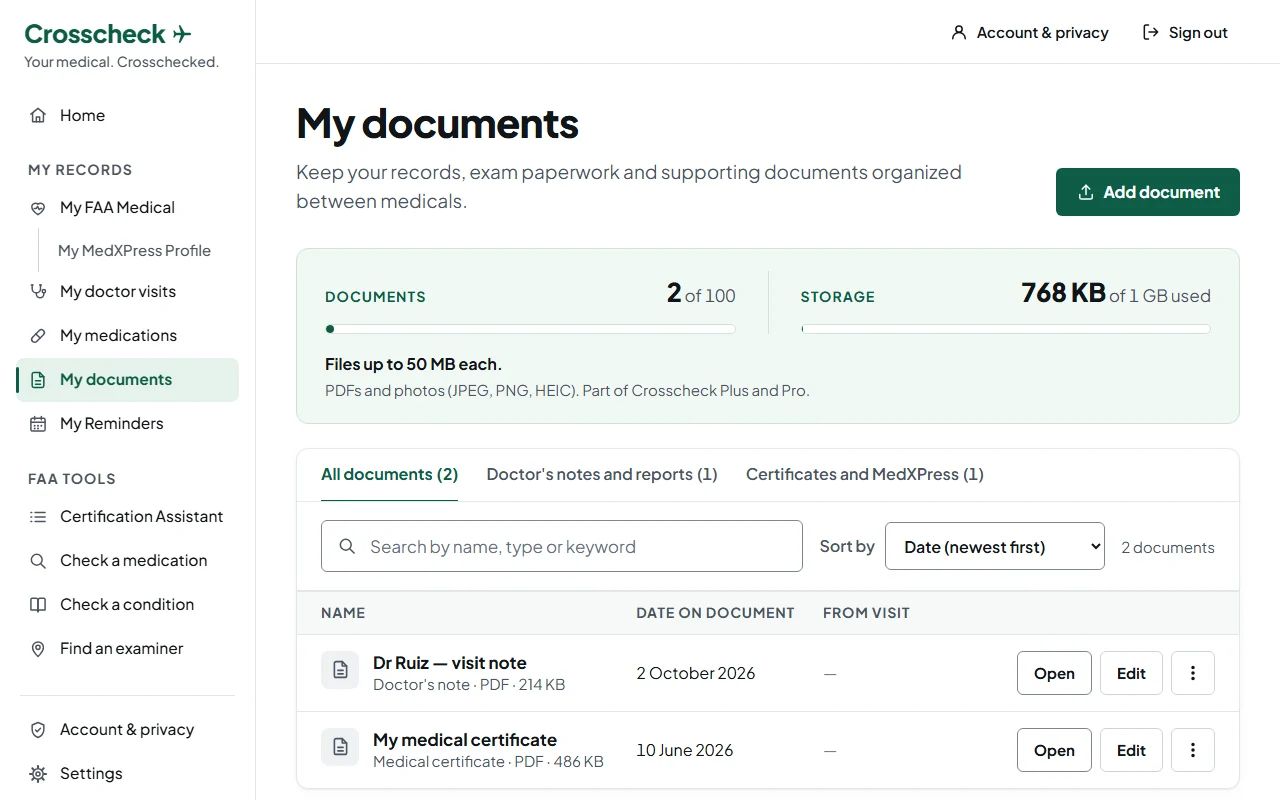Click the book icon for Check a condition

click(38, 605)
